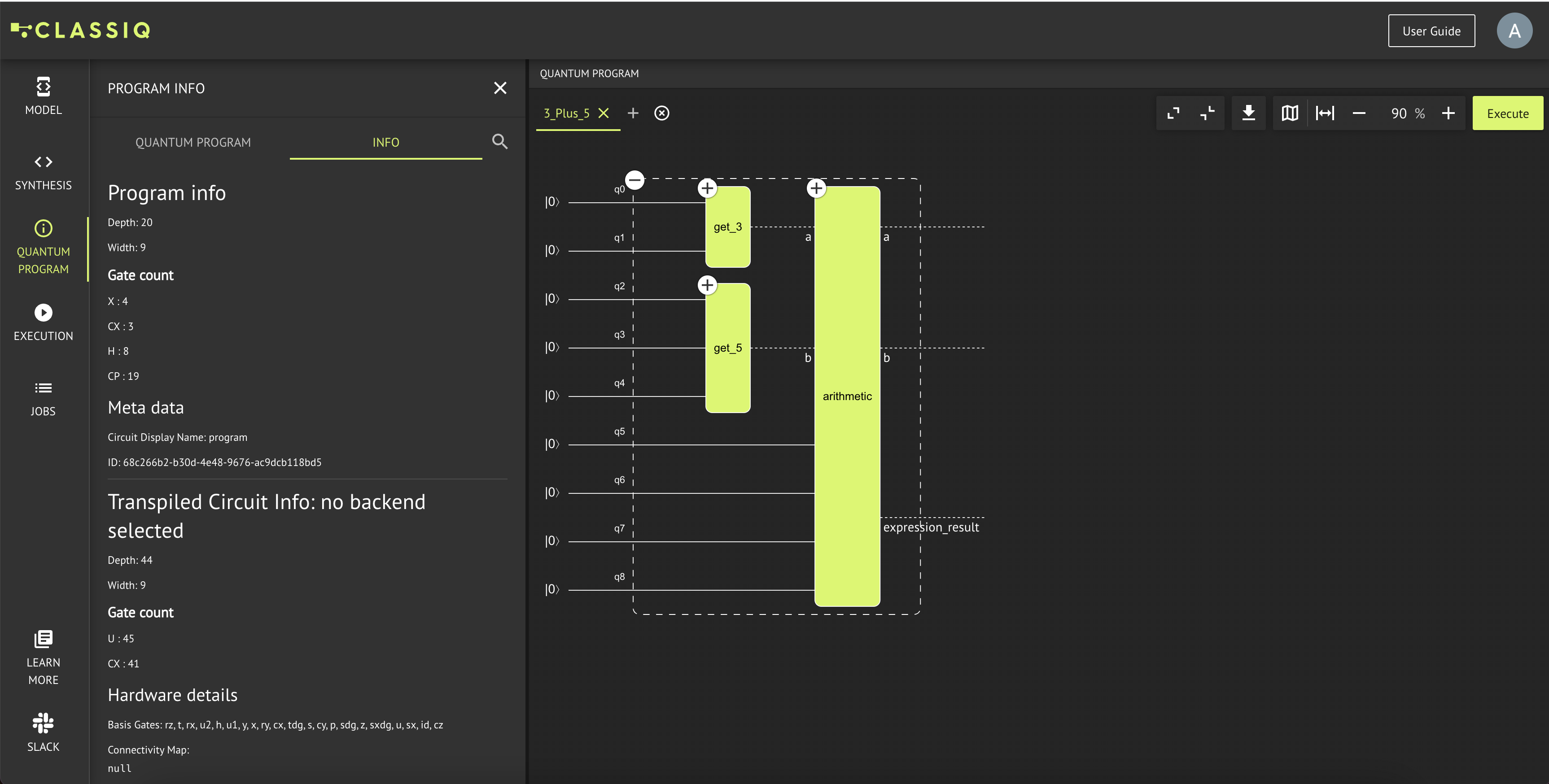The height and width of the screenshot is (784, 1549).
Task: Toggle the minimap view icon
Action: click(x=1289, y=113)
